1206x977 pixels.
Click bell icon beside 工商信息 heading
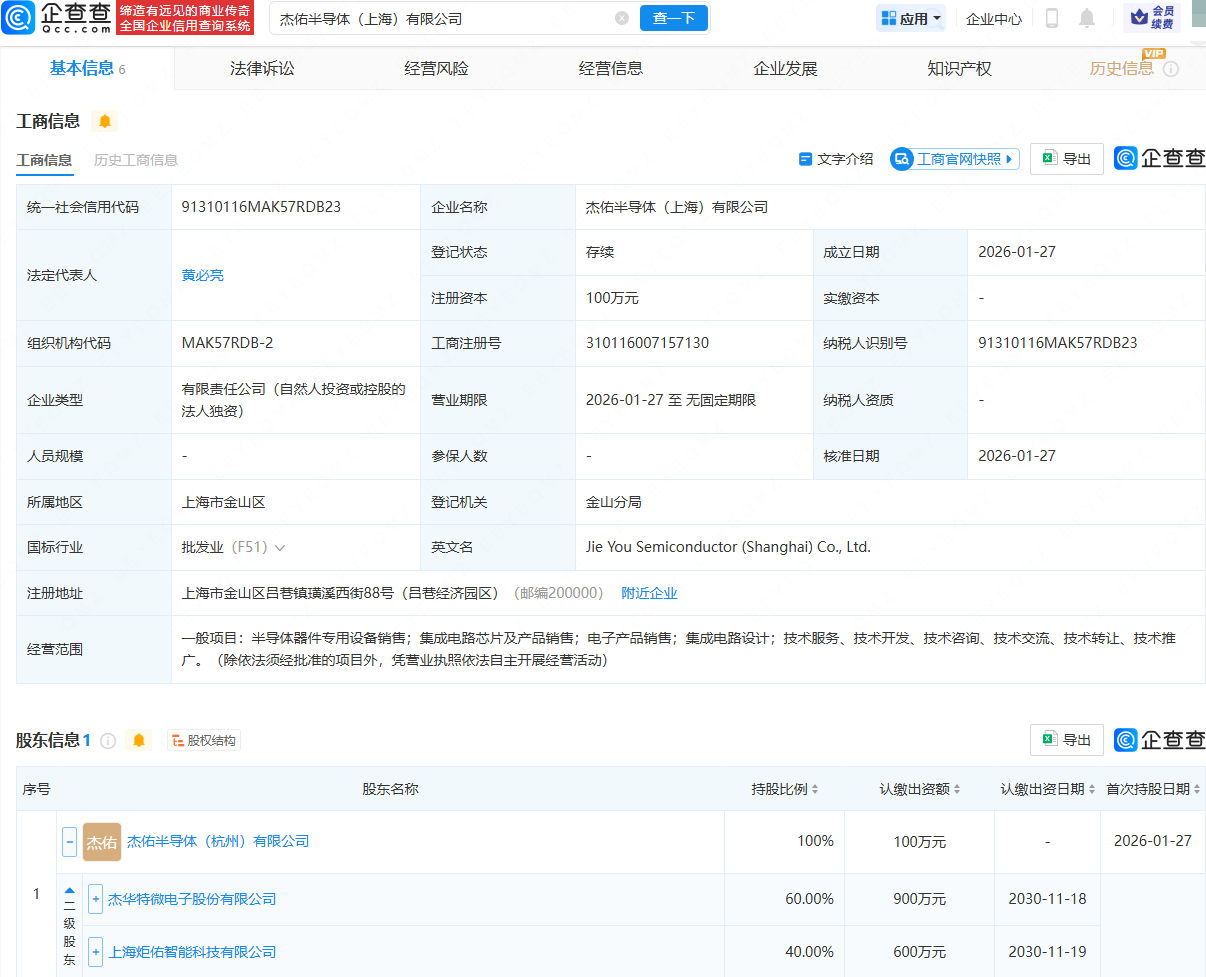click(105, 122)
